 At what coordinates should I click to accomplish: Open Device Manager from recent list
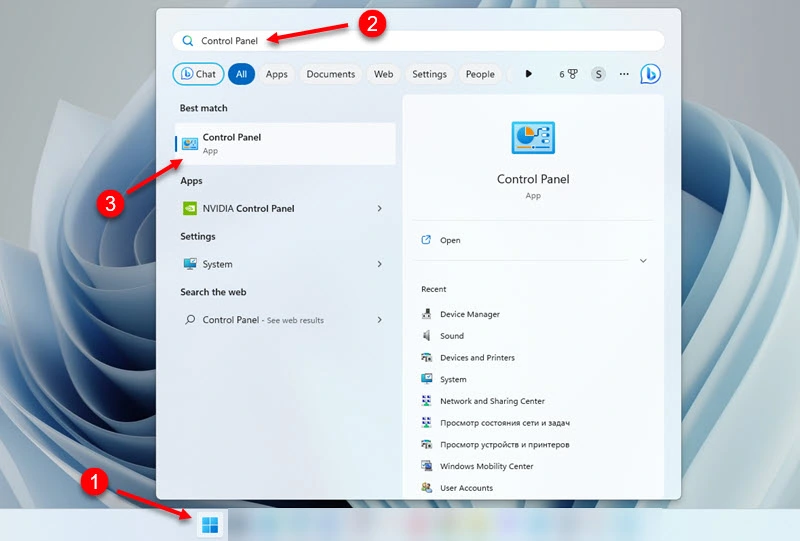tap(469, 314)
